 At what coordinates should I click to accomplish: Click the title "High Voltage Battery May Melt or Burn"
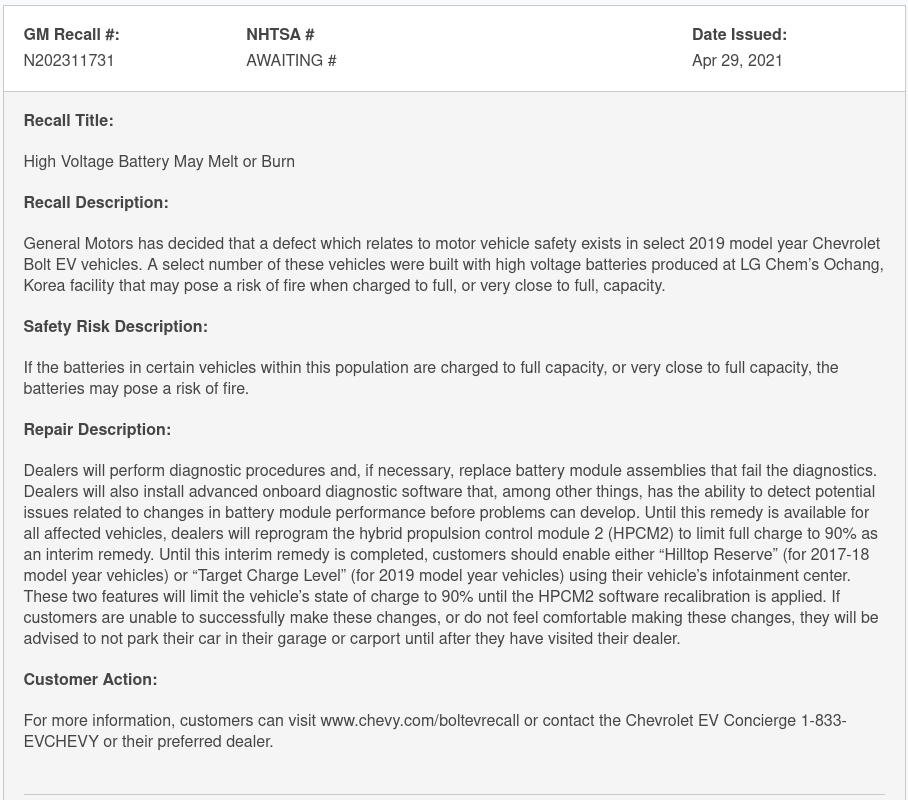159,161
